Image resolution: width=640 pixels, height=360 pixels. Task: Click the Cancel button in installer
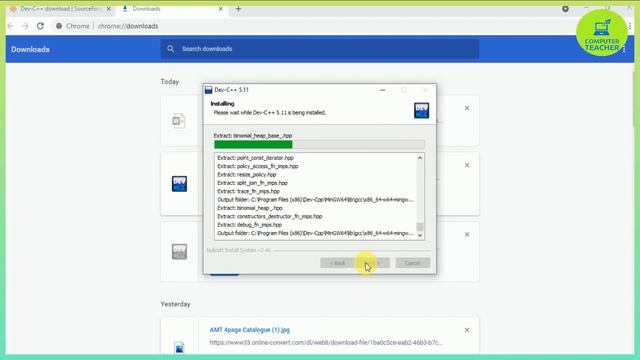[x=413, y=263]
